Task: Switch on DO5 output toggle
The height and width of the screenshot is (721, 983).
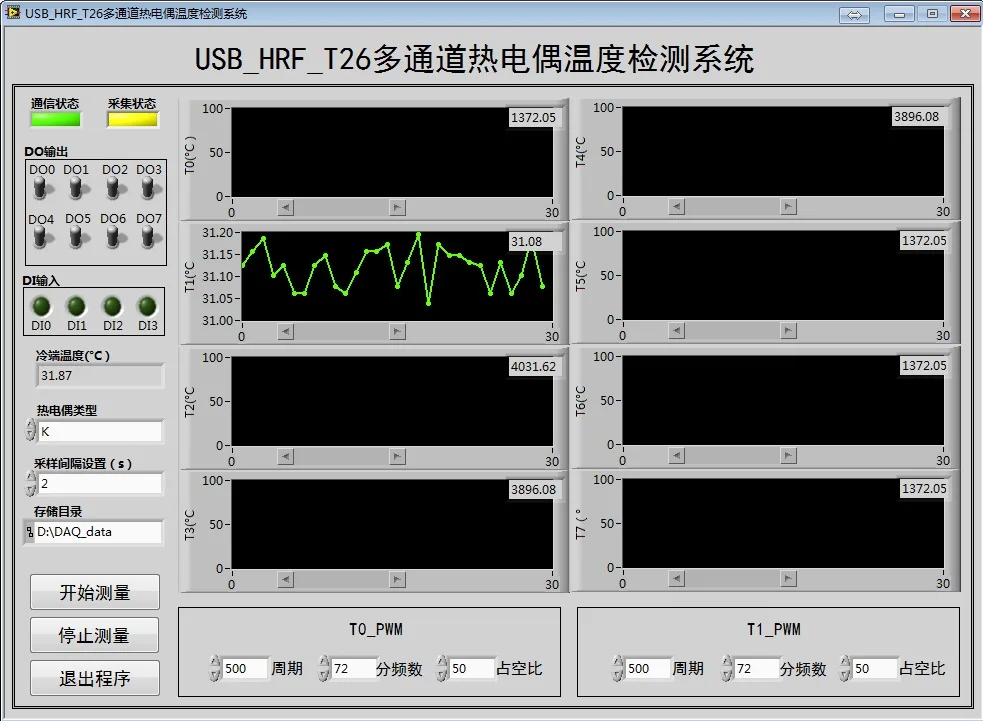Action: [76, 237]
